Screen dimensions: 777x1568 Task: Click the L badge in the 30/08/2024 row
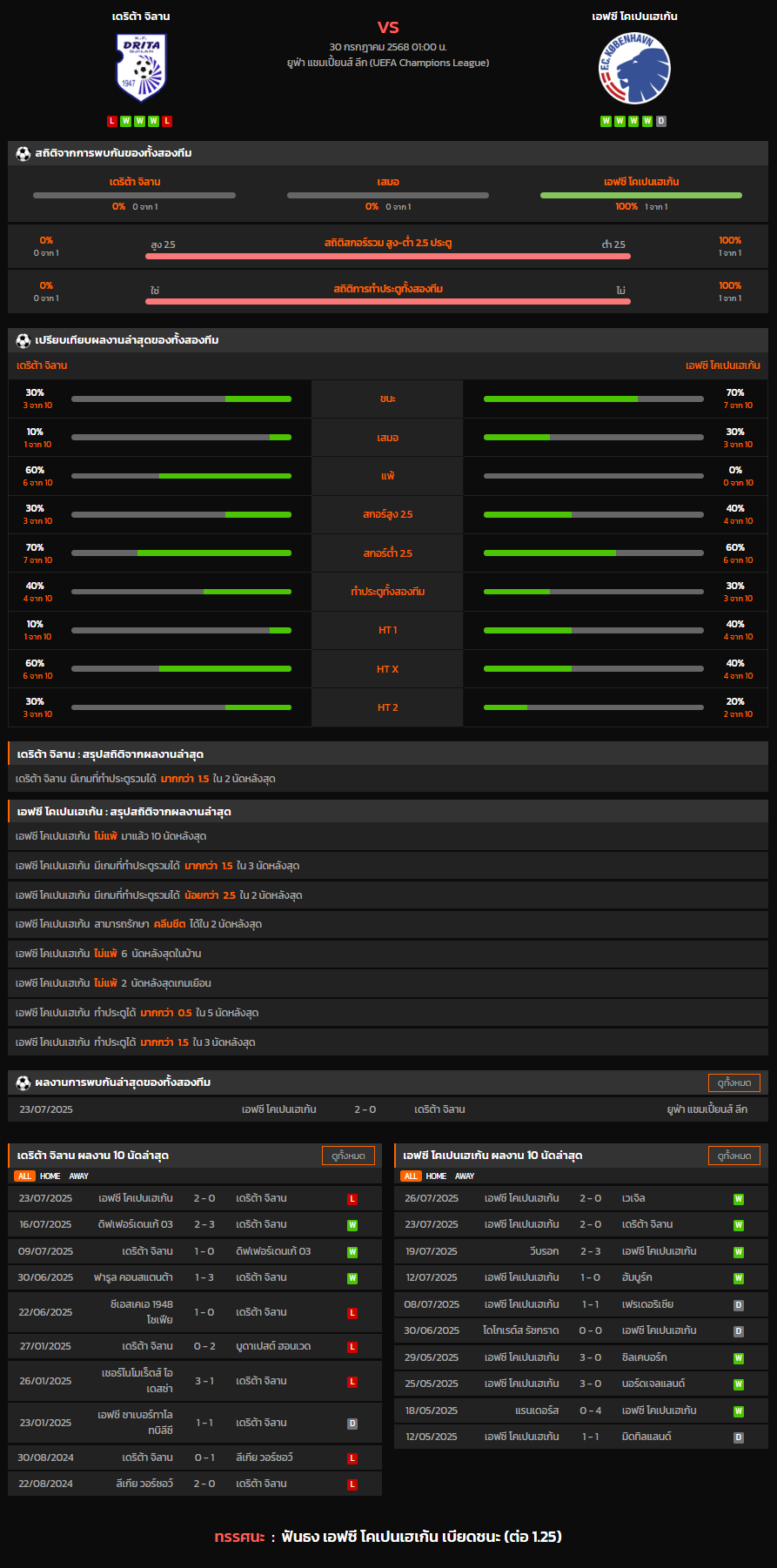pos(352,1458)
